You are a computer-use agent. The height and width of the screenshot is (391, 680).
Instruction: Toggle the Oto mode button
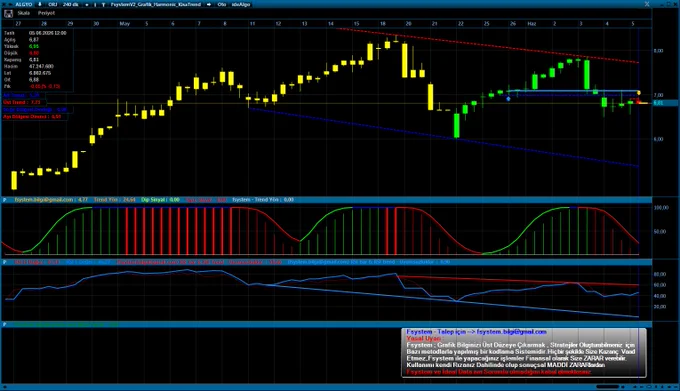[x=222, y=4]
